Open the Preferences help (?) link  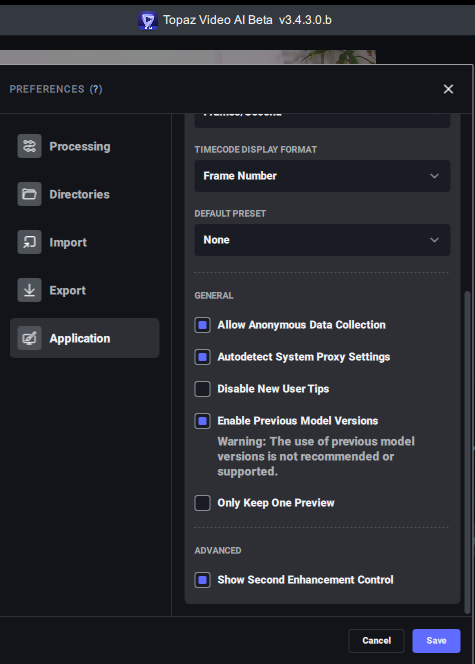96,89
